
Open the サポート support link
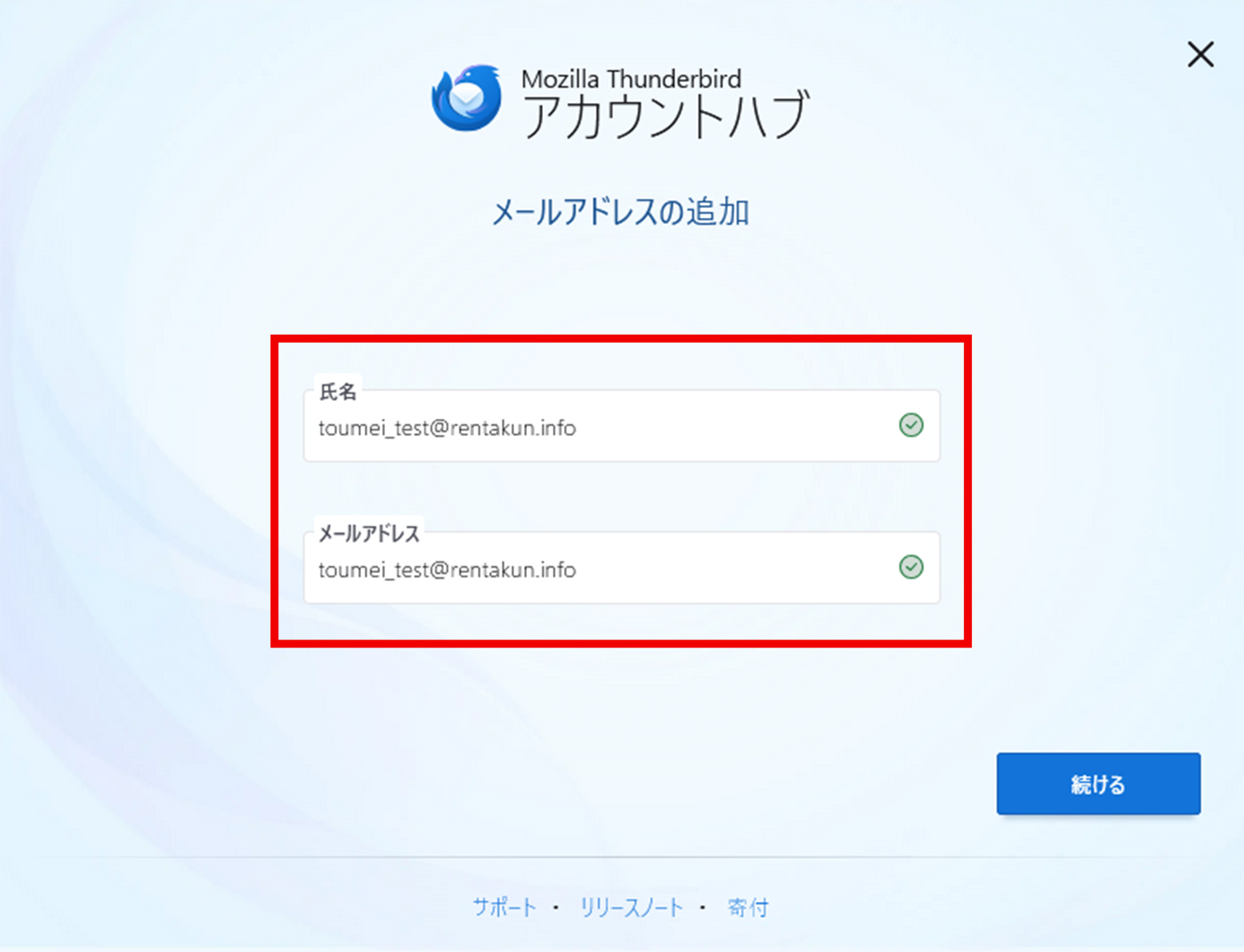[505, 907]
